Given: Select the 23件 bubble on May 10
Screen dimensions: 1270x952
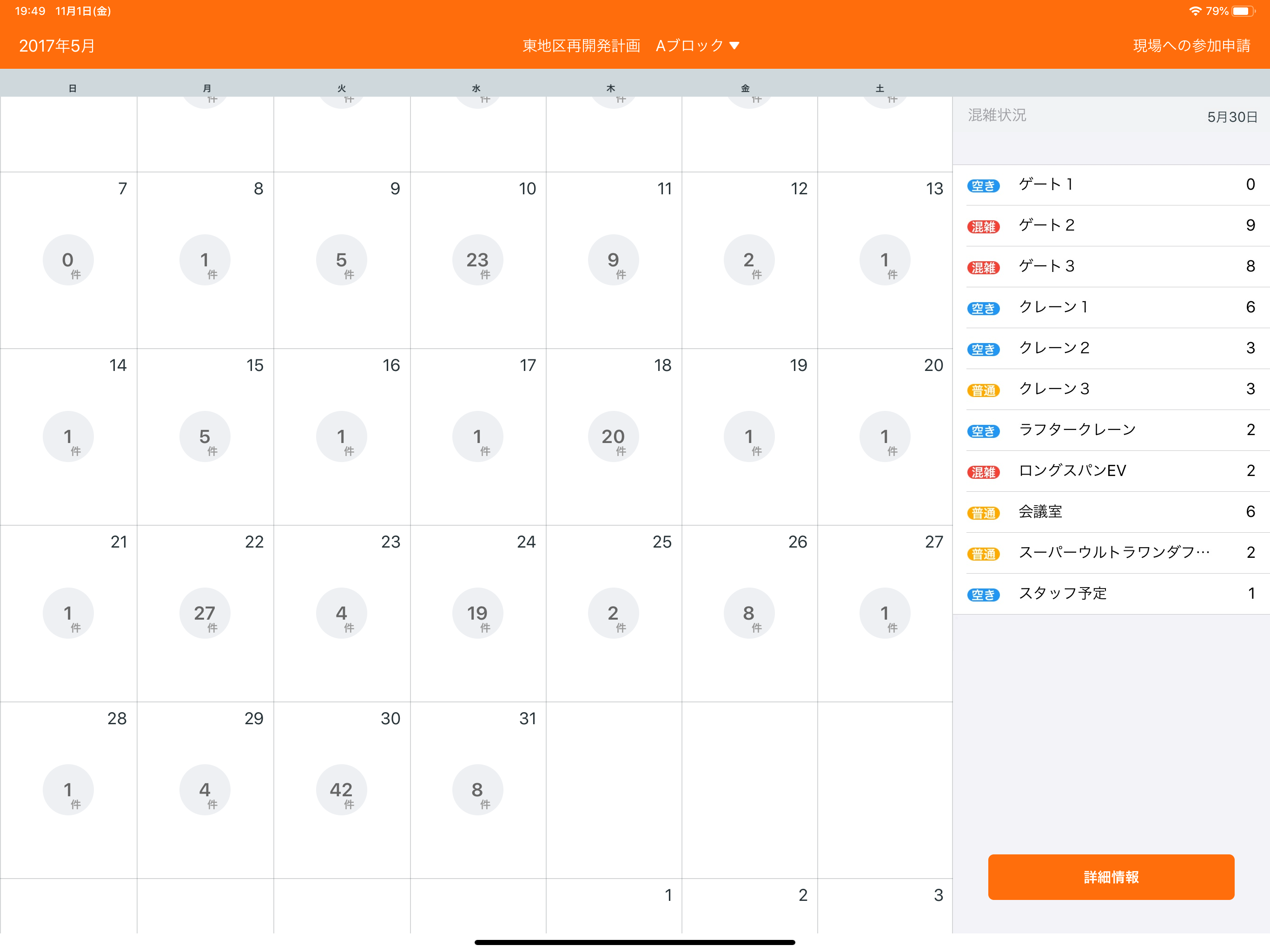Looking at the screenshot, I should click(x=478, y=259).
